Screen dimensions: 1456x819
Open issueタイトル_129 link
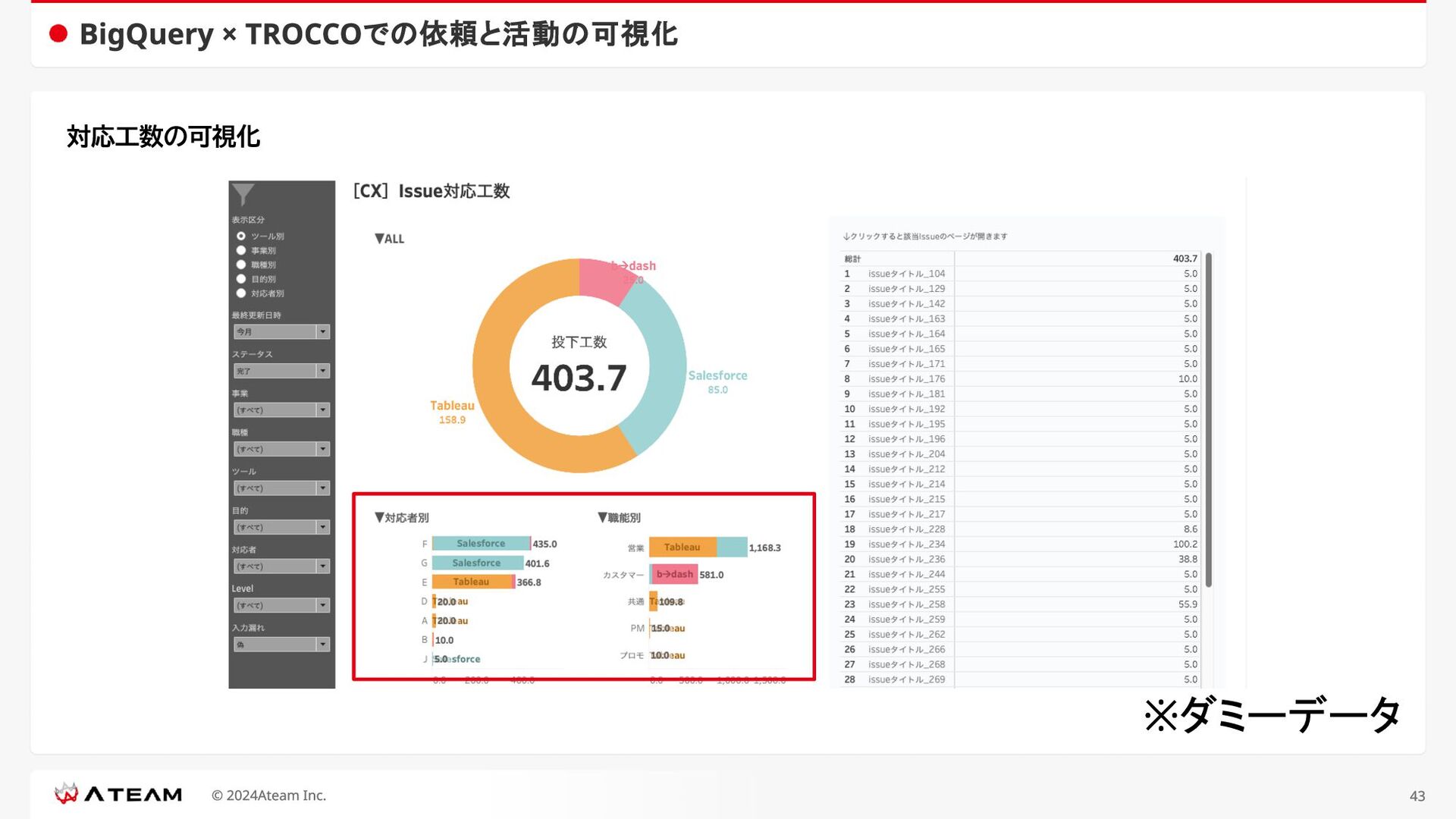pyautogui.click(x=906, y=289)
